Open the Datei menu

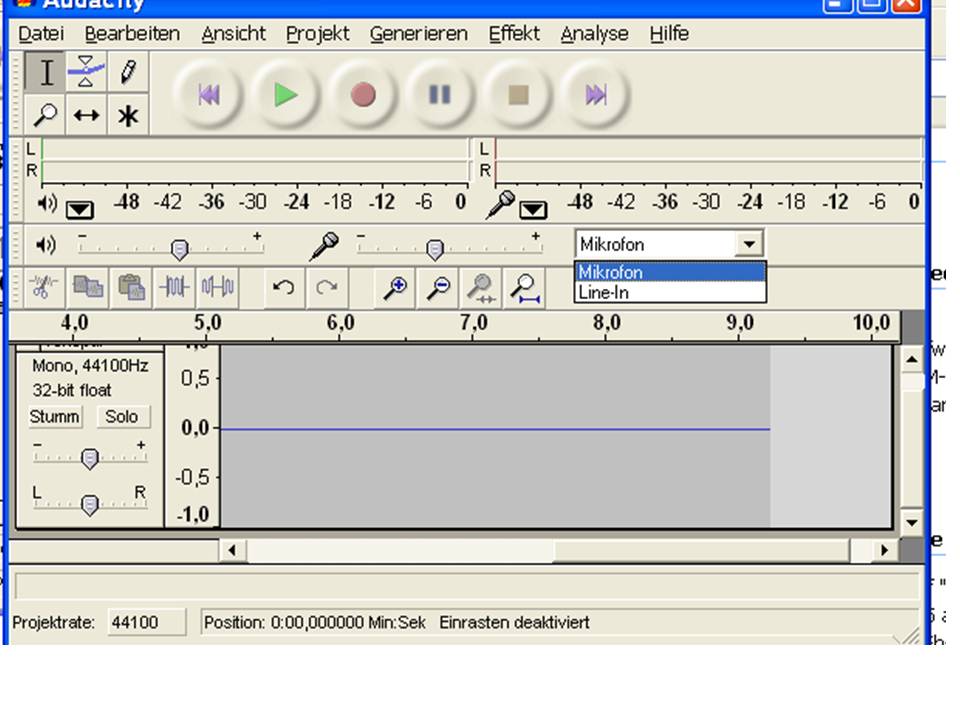click(41, 34)
